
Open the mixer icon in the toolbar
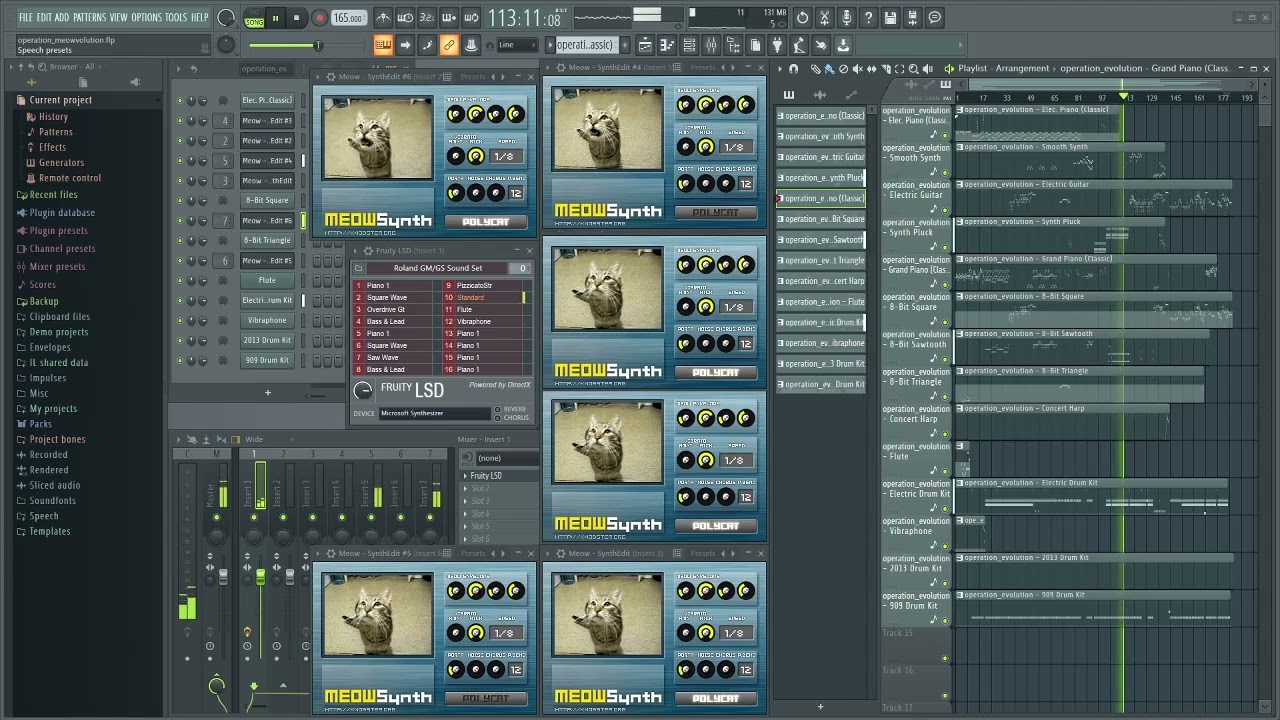click(711, 45)
